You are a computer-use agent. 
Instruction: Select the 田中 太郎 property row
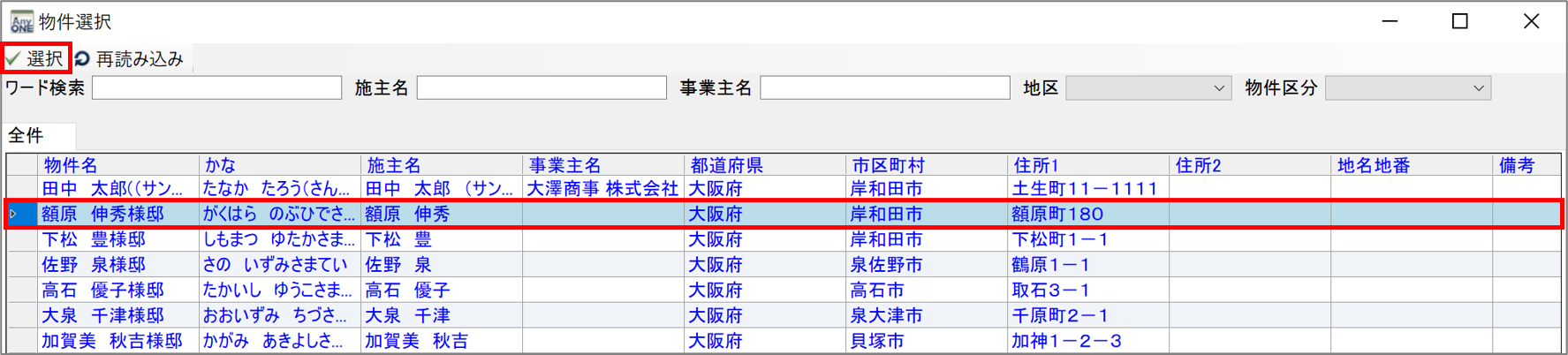tap(112, 189)
